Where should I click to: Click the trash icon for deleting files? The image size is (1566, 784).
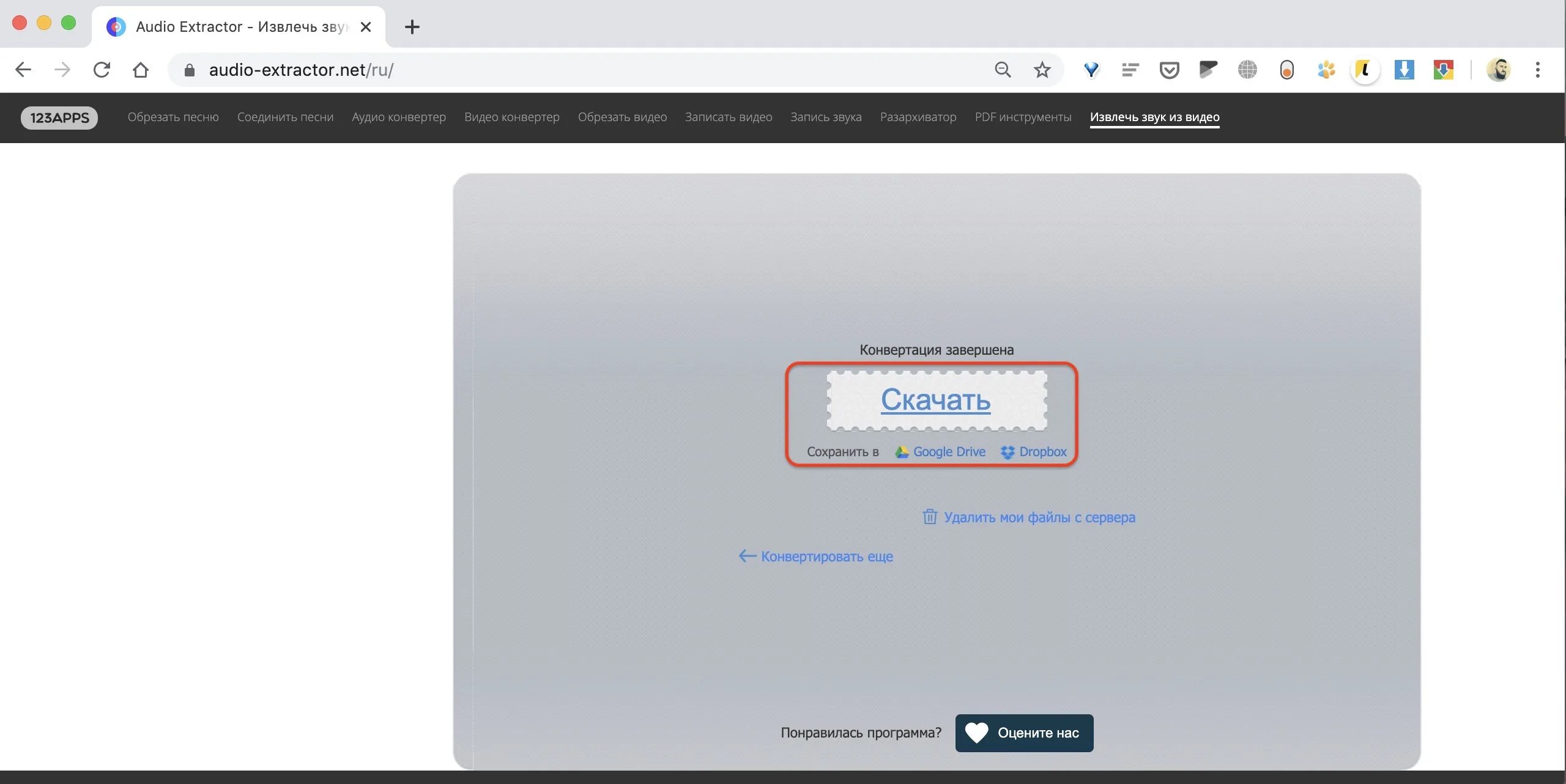pyautogui.click(x=929, y=517)
